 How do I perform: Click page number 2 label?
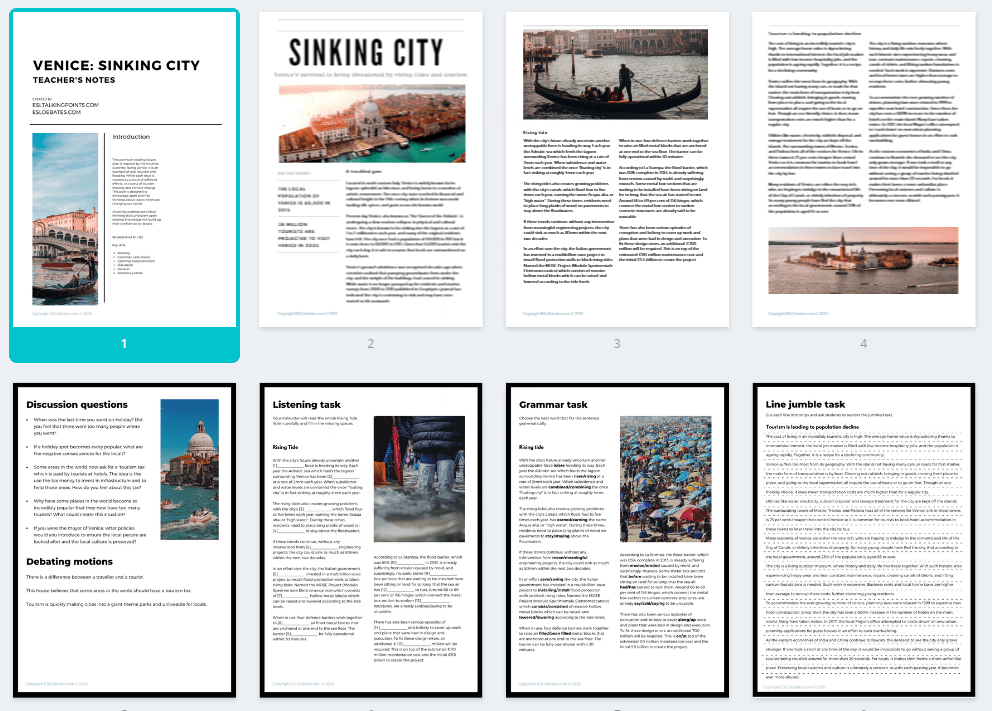click(x=371, y=343)
